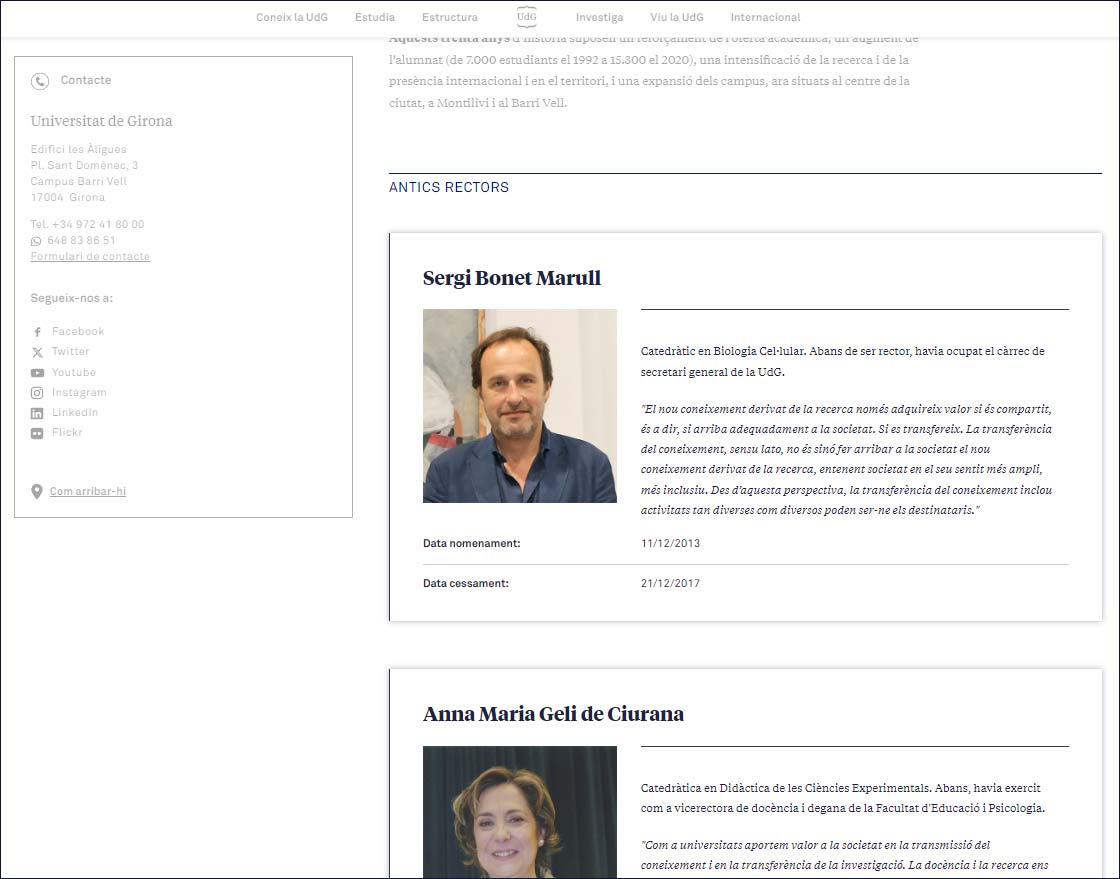Viewport: 1120px width, 879px height.
Task: Click Anna Maria Geli de Ciurana's photo
Action: (x=519, y=812)
